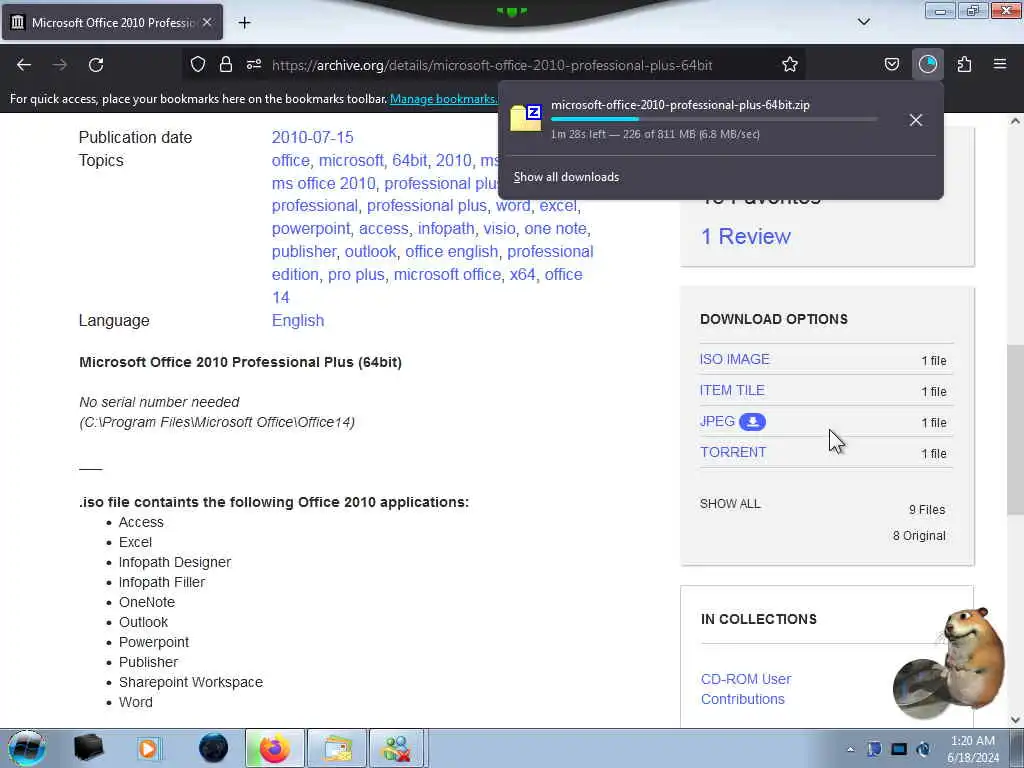Open Manage bookmarks link
Image resolution: width=1024 pixels, height=768 pixels.
tap(443, 99)
